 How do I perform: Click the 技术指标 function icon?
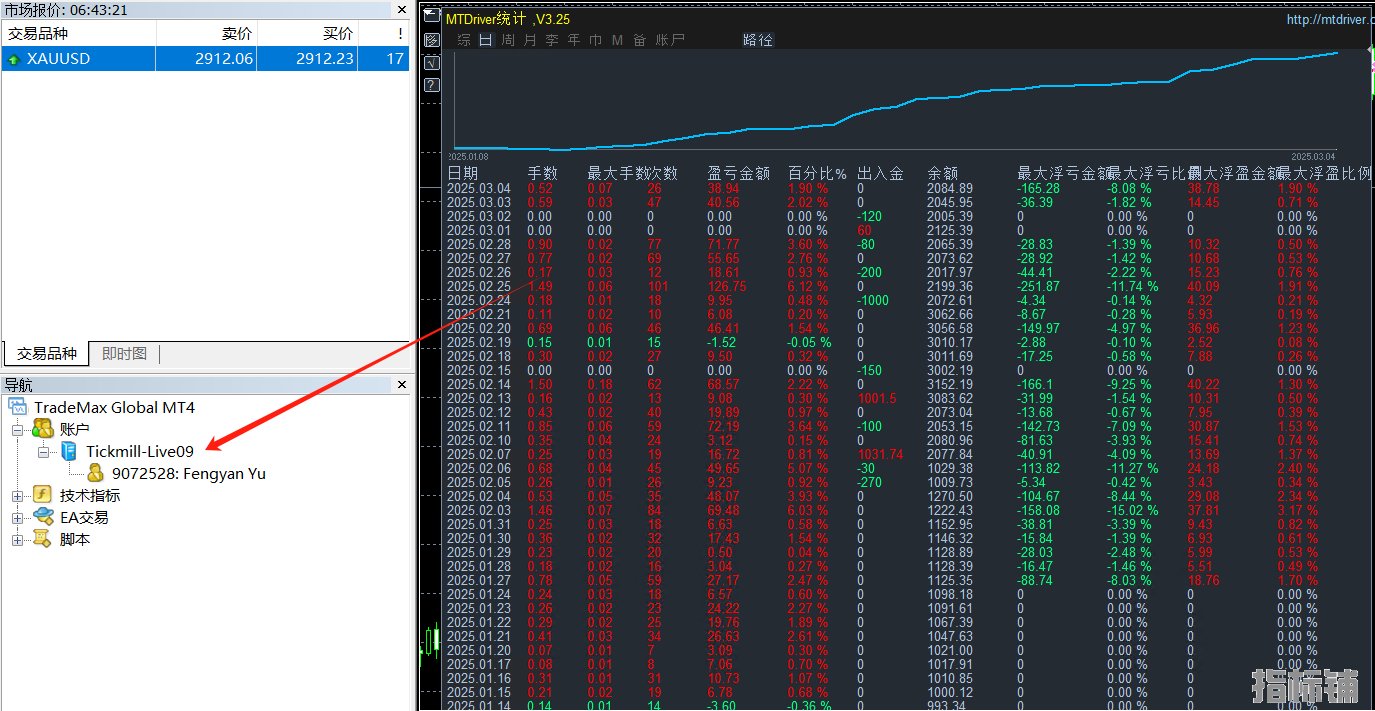[x=42, y=495]
